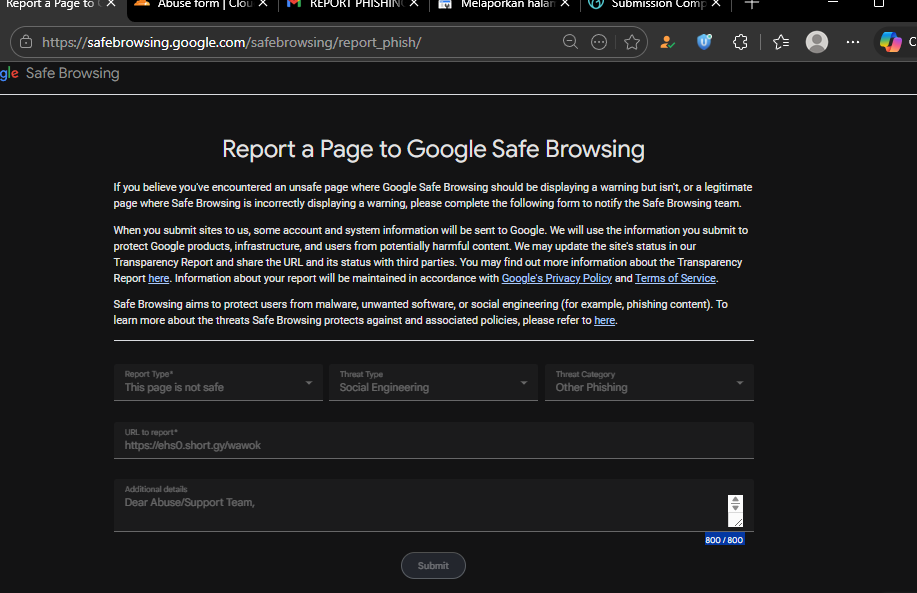Click the zoom out magnifier icon

click(570, 42)
